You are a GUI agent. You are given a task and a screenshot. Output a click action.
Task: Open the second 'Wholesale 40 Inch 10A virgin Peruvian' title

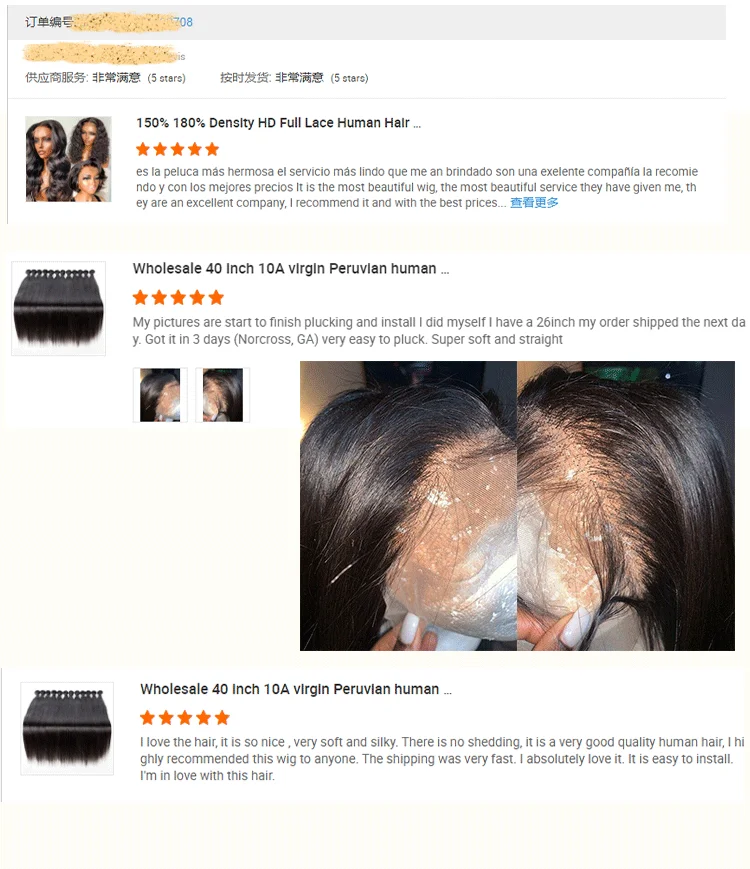coord(296,689)
